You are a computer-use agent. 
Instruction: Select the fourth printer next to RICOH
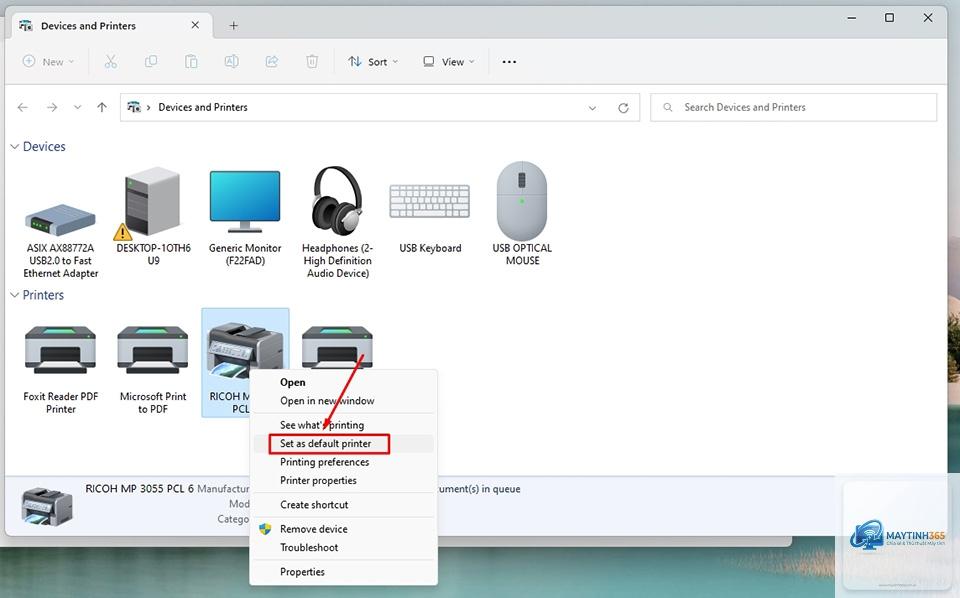point(337,346)
